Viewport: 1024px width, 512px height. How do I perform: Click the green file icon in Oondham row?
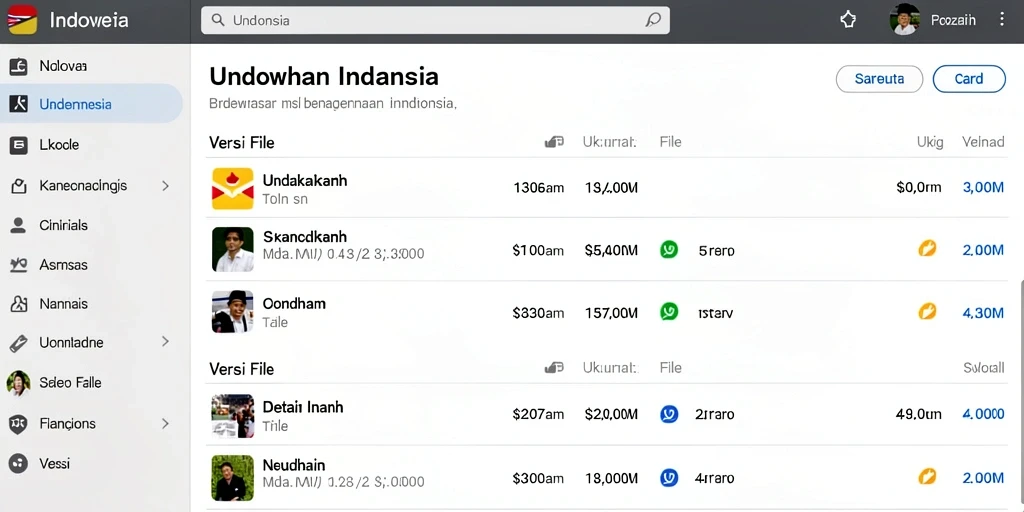(x=669, y=312)
